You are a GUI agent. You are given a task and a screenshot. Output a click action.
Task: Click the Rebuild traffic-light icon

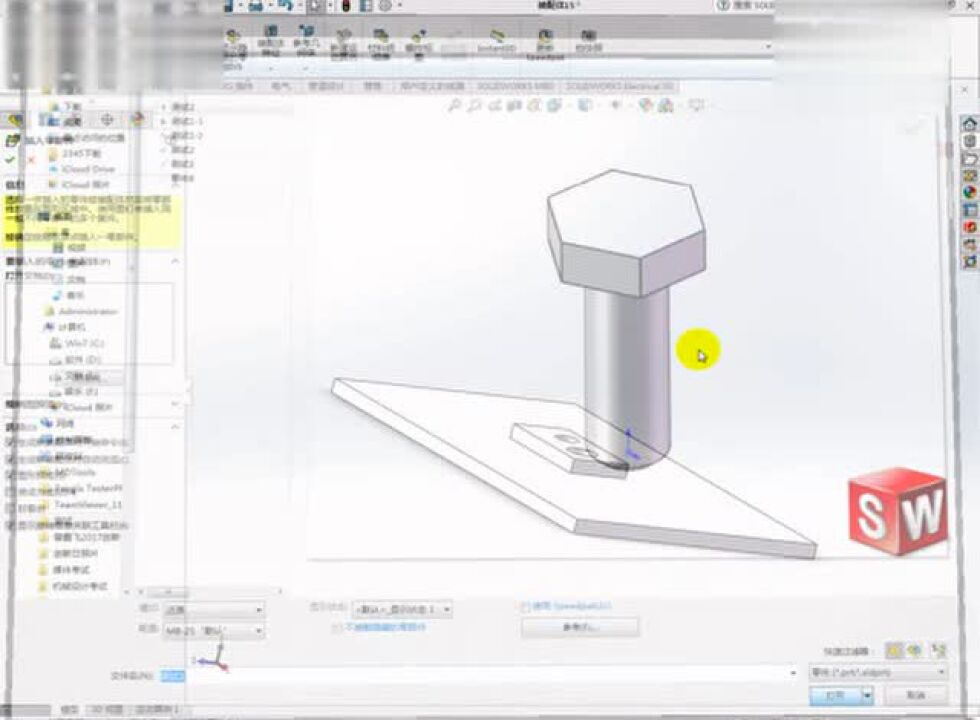coord(346,8)
